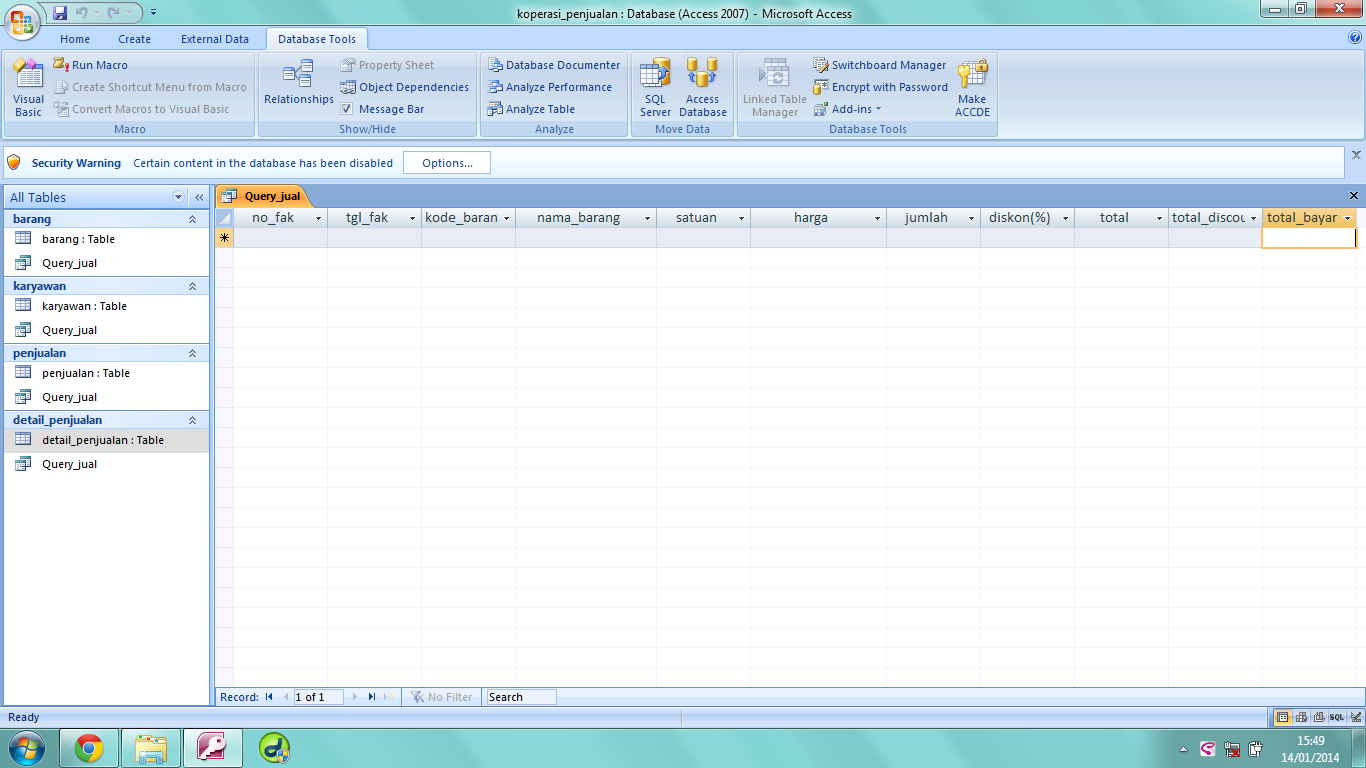Click Make ACCDE
The height and width of the screenshot is (768, 1366).
pos(972,88)
